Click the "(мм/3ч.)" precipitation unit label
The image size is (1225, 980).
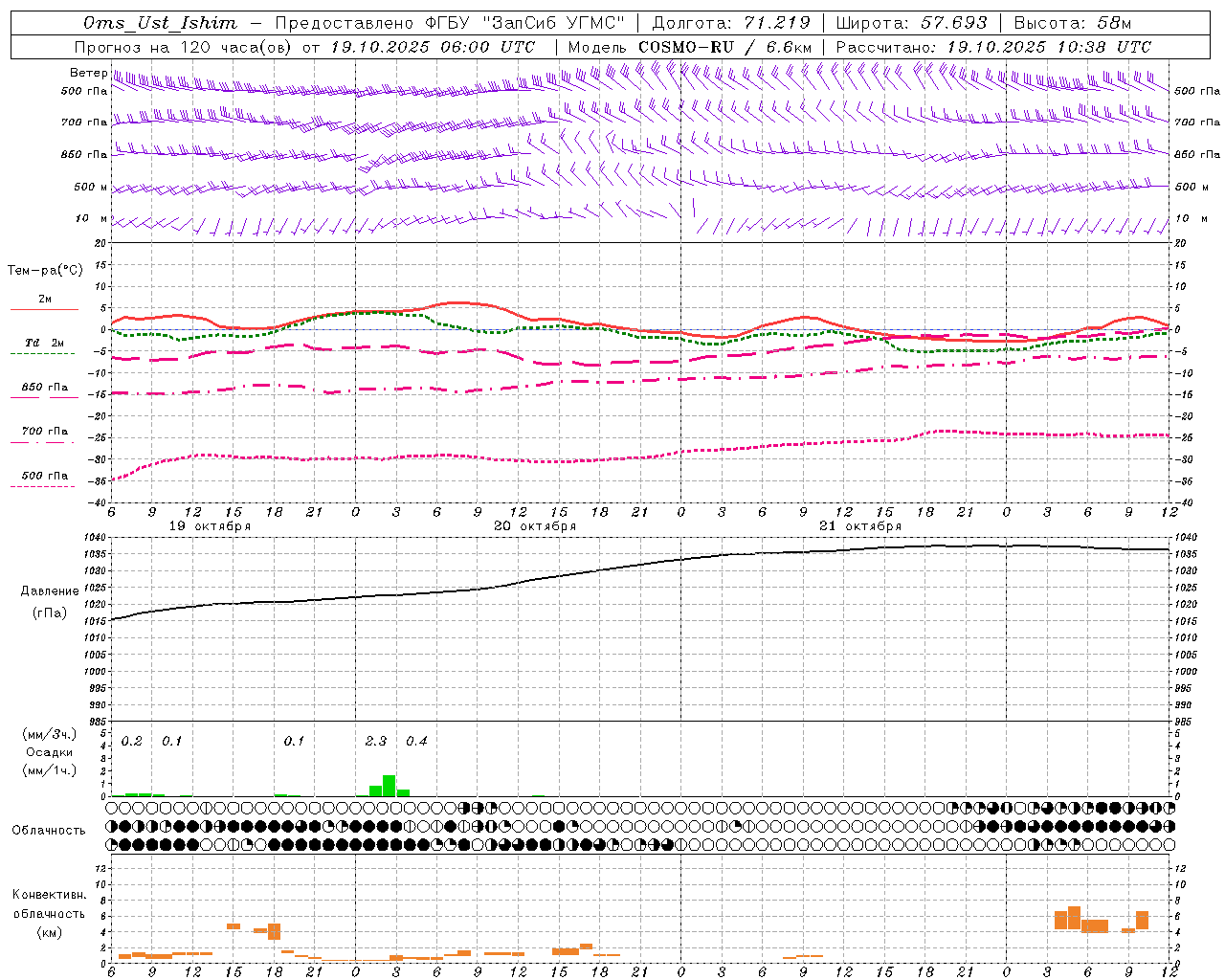pos(50,735)
